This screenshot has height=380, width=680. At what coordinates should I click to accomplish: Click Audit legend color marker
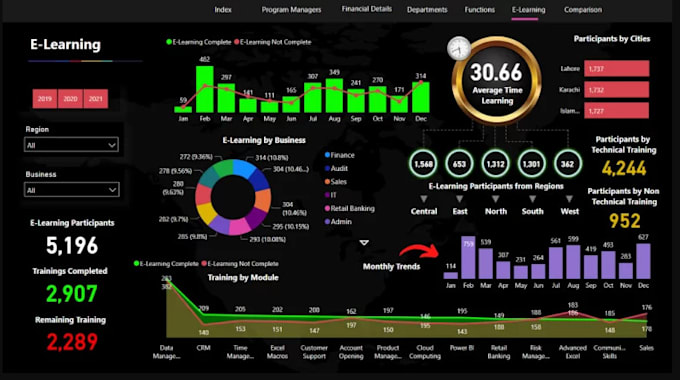(327, 168)
